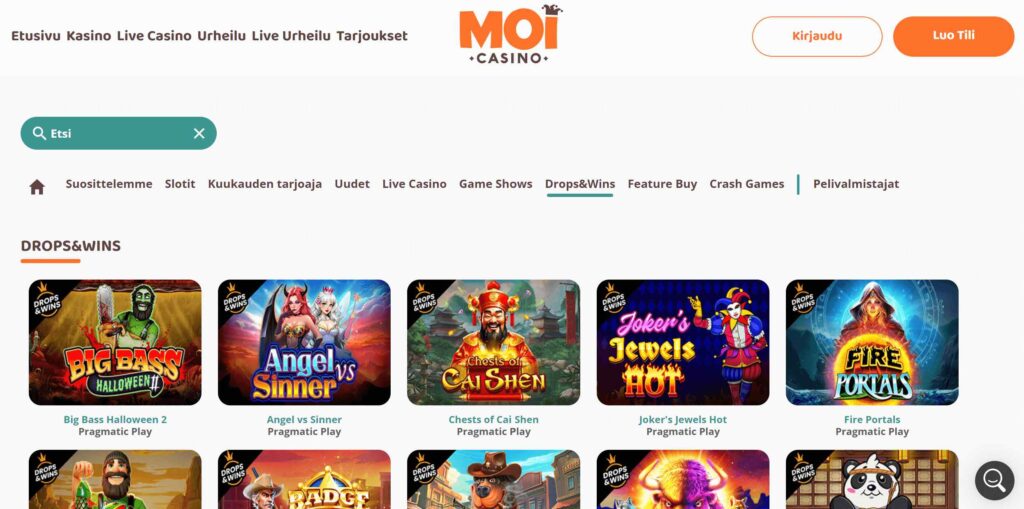Clear the search field with X icon
This screenshot has width=1024, height=509.
pos(199,133)
